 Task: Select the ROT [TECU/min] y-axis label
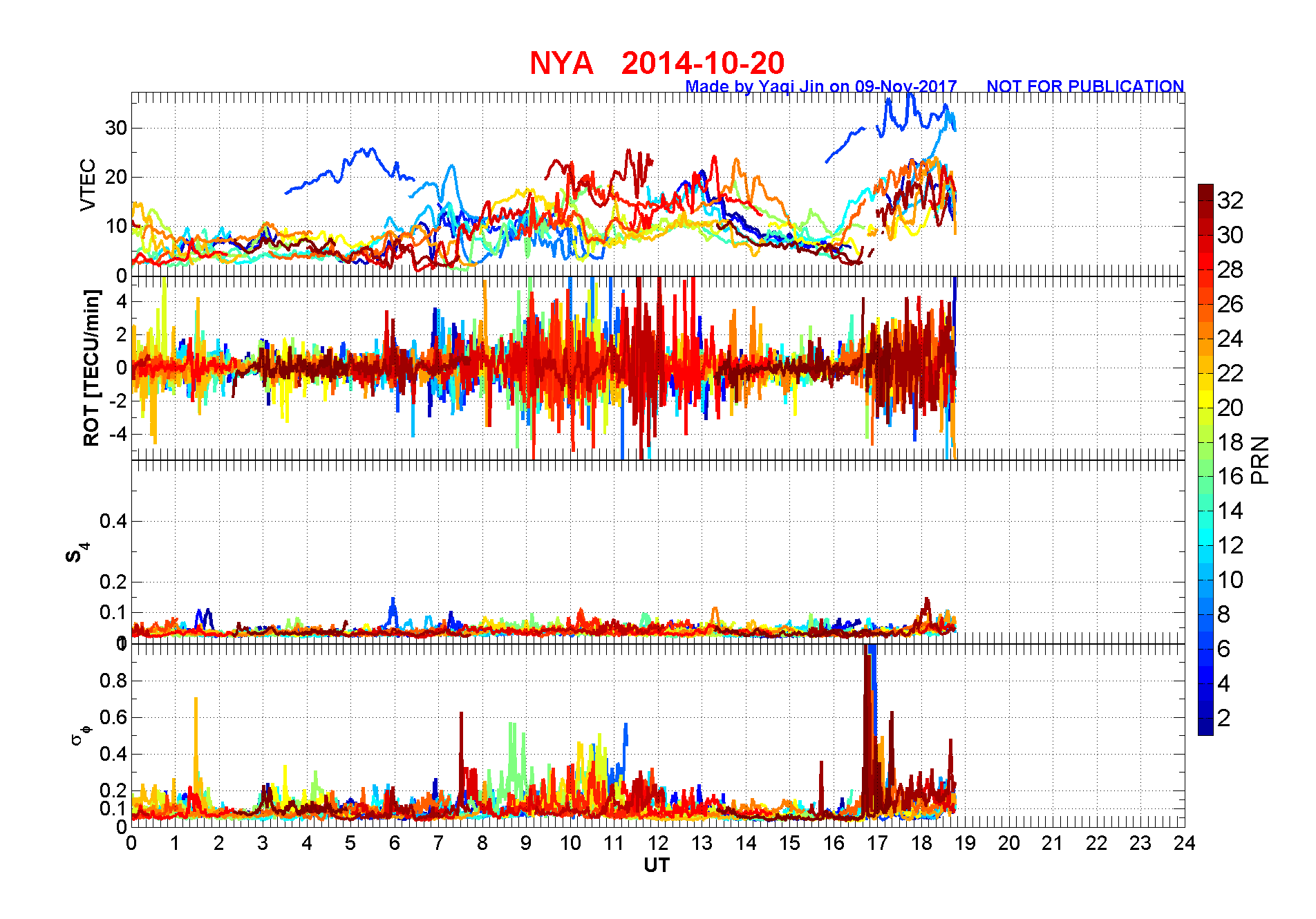[91, 368]
